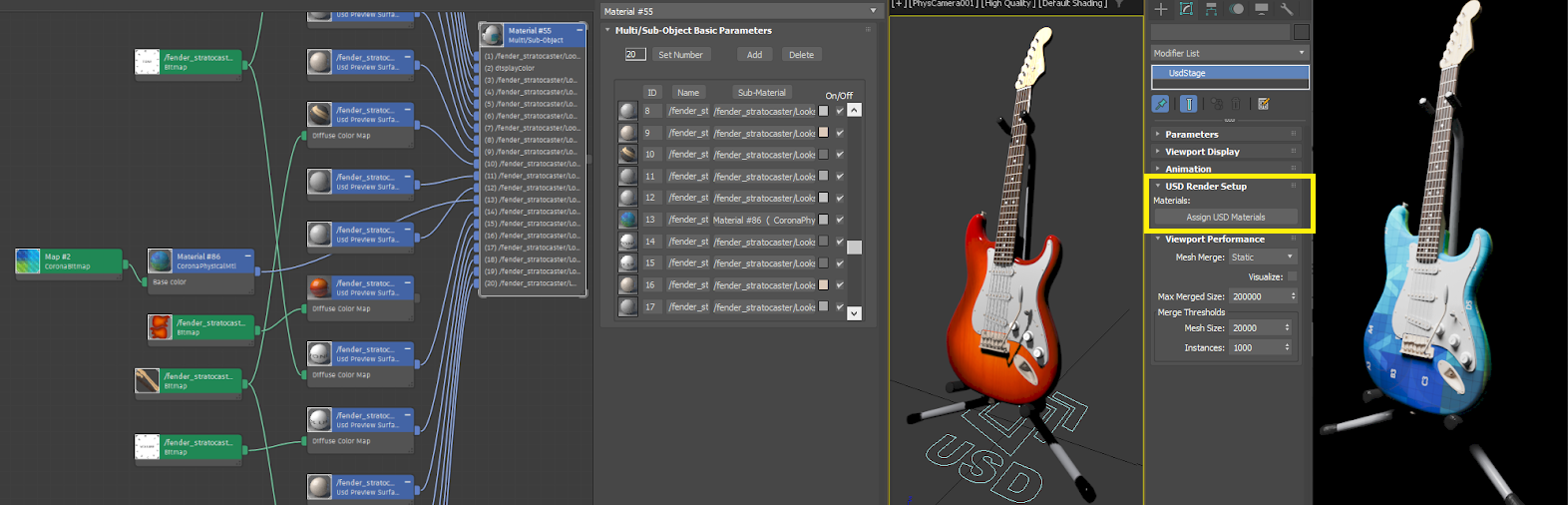Toggle On/Off checkbox for ID 11
1568x505 pixels.
840,177
